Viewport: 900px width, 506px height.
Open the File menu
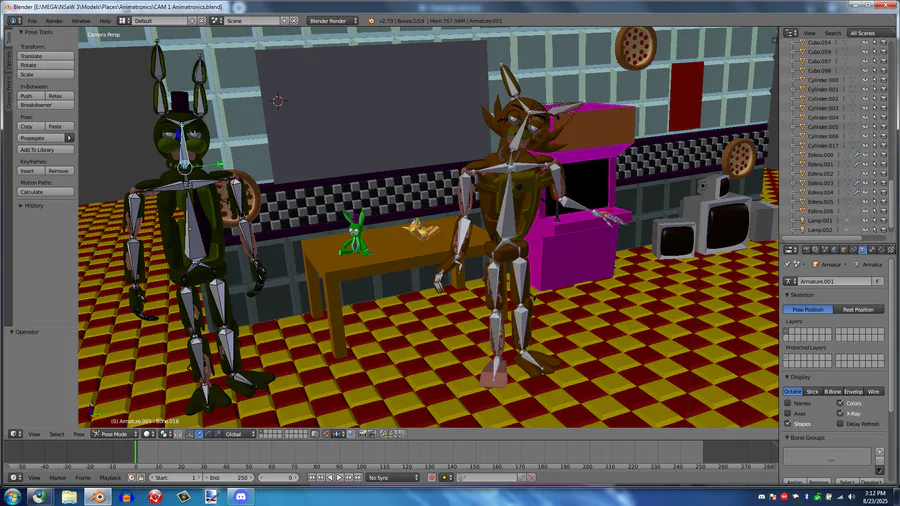click(x=32, y=21)
